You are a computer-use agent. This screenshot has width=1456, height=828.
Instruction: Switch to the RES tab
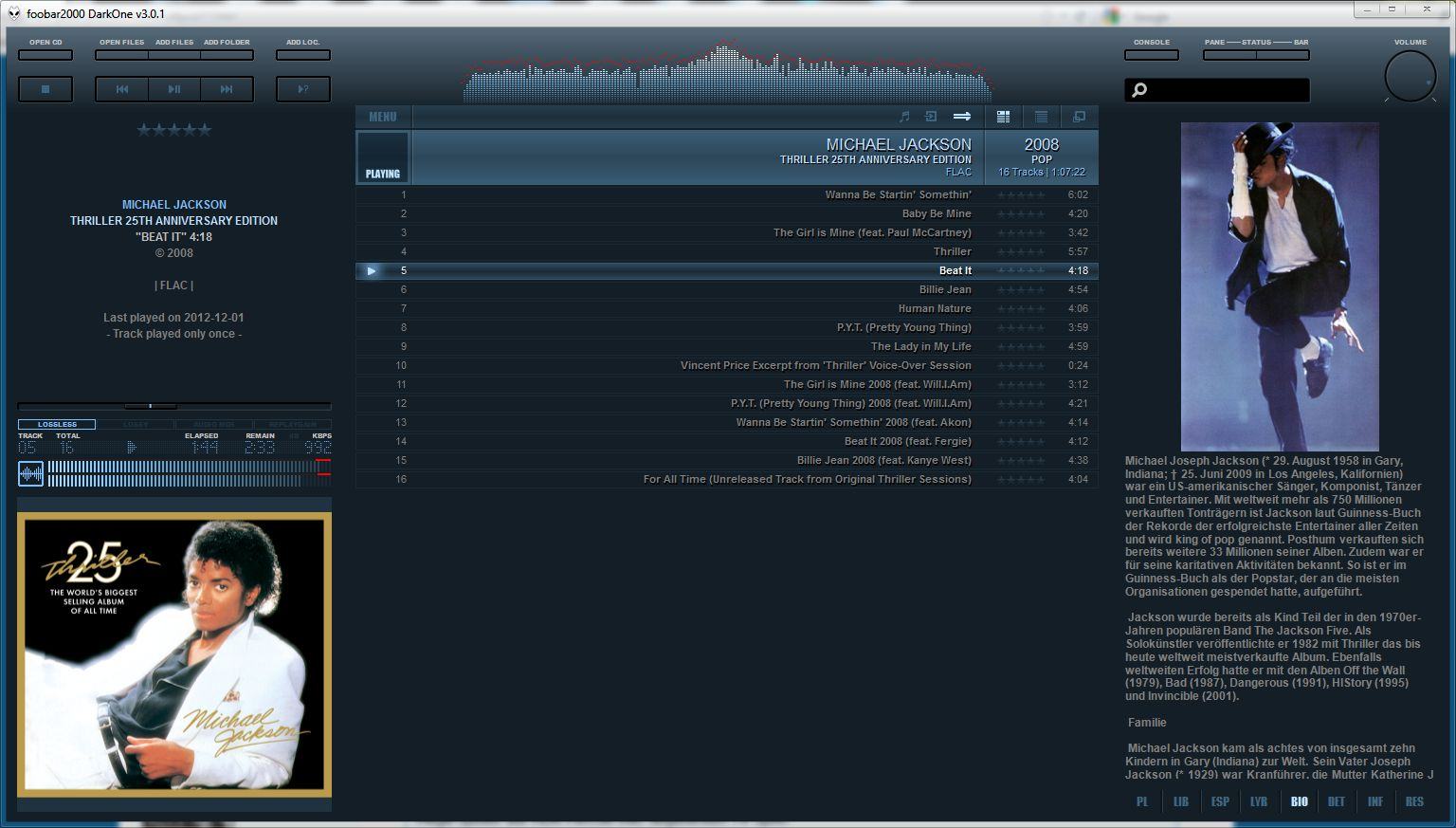coord(1414,801)
